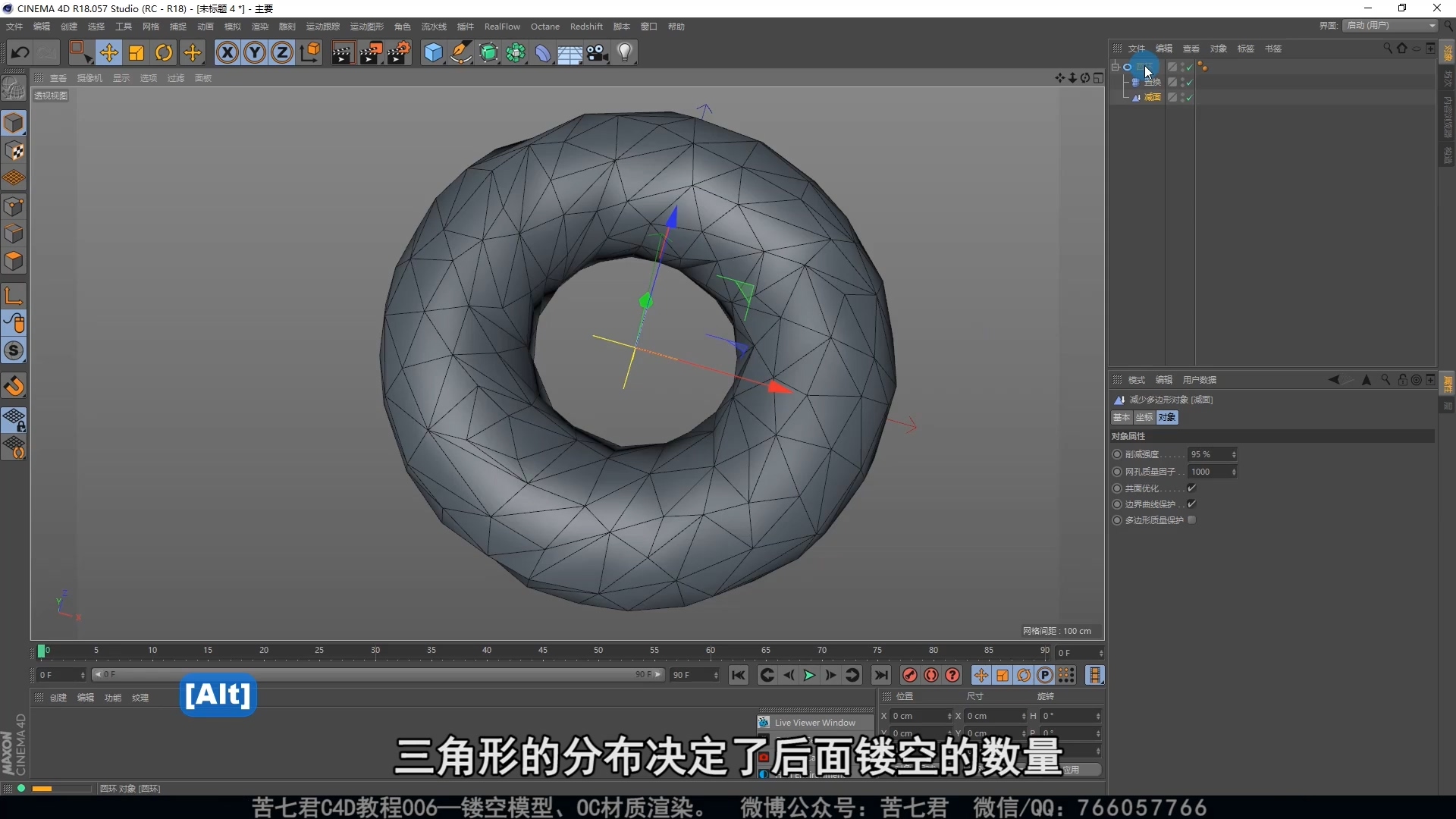Render to Picture Viewer

click(x=371, y=52)
